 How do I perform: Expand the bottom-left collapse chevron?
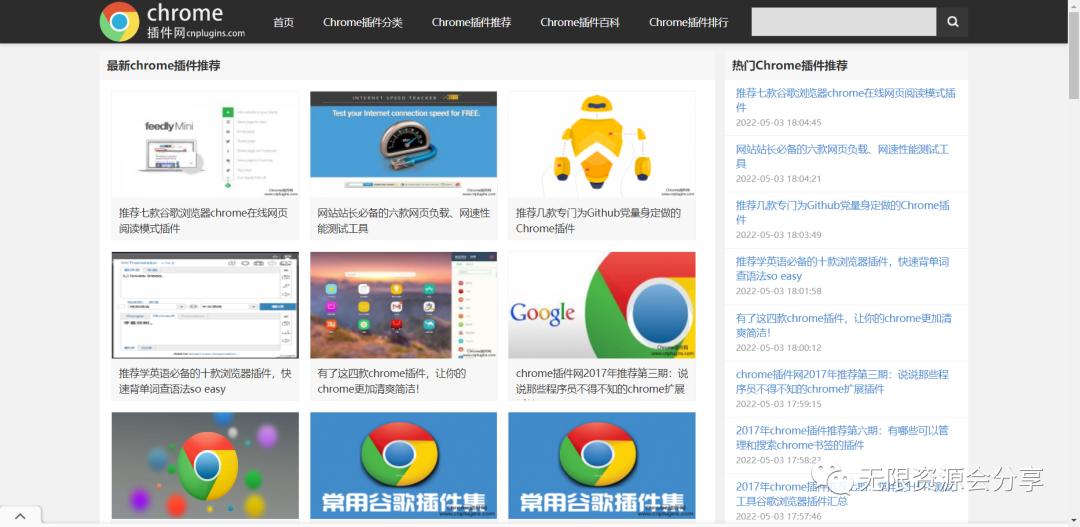click(x=20, y=517)
